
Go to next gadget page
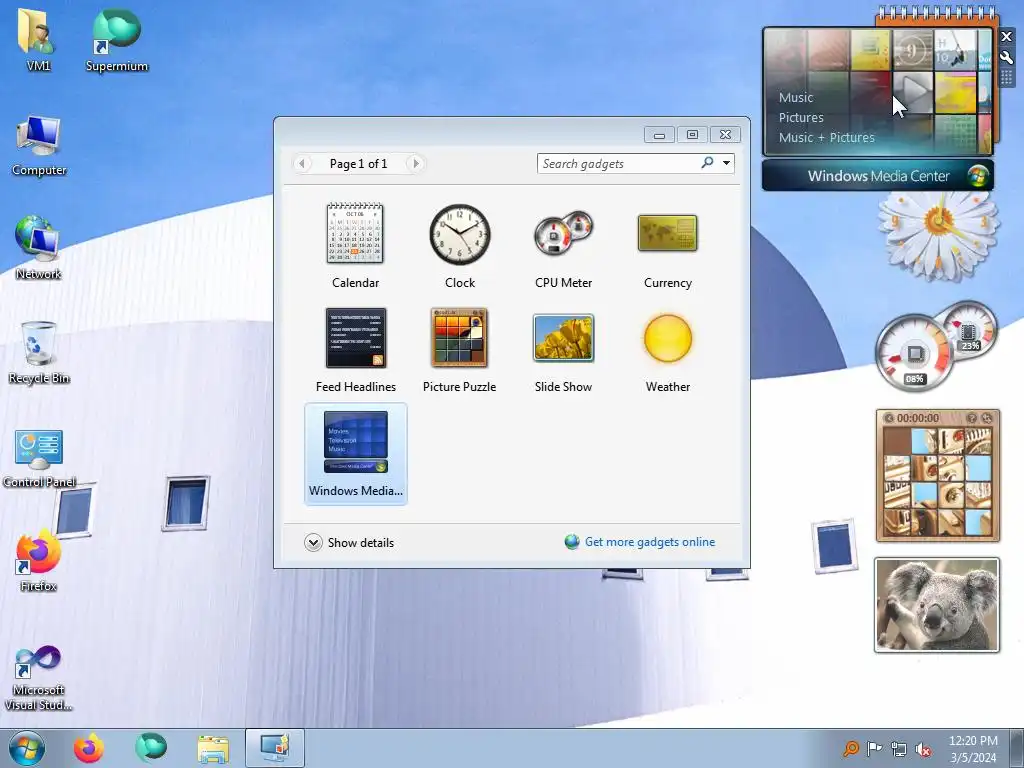415,163
